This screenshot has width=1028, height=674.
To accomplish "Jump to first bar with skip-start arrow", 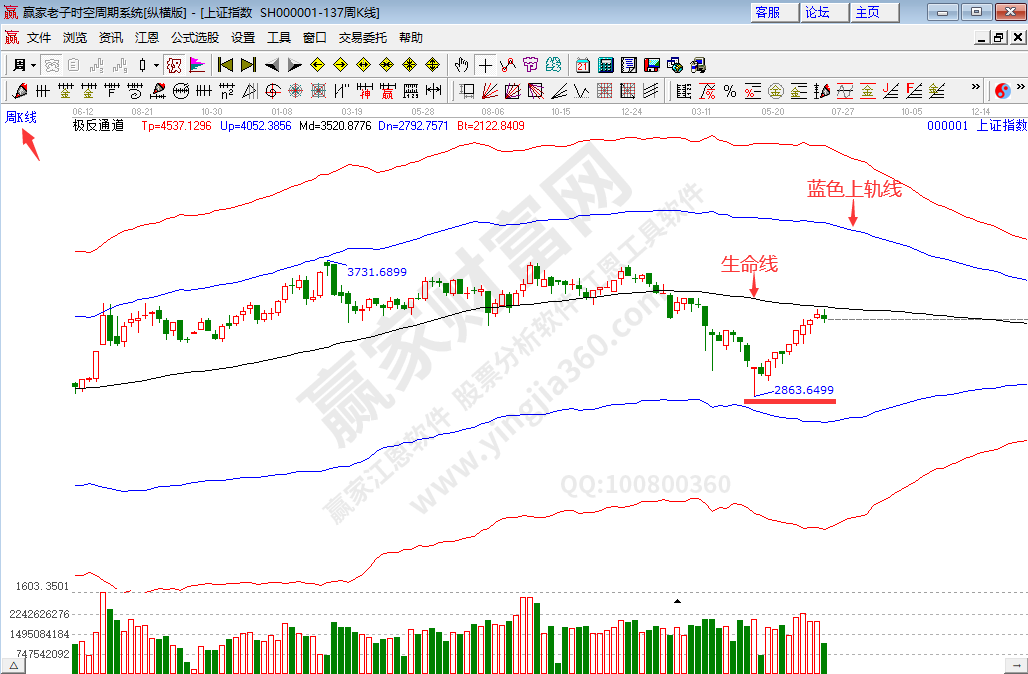I will point(225,65).
